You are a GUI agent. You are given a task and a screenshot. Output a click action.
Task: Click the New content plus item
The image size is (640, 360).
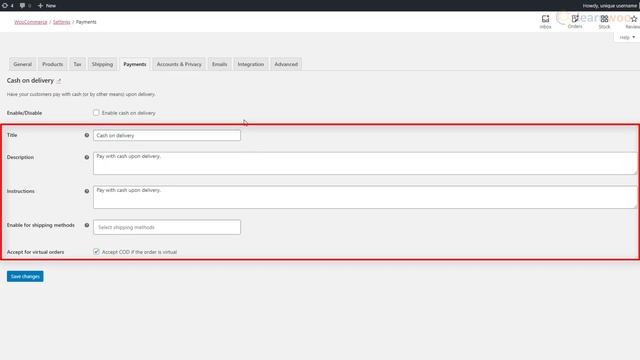(x=47, y=6)
